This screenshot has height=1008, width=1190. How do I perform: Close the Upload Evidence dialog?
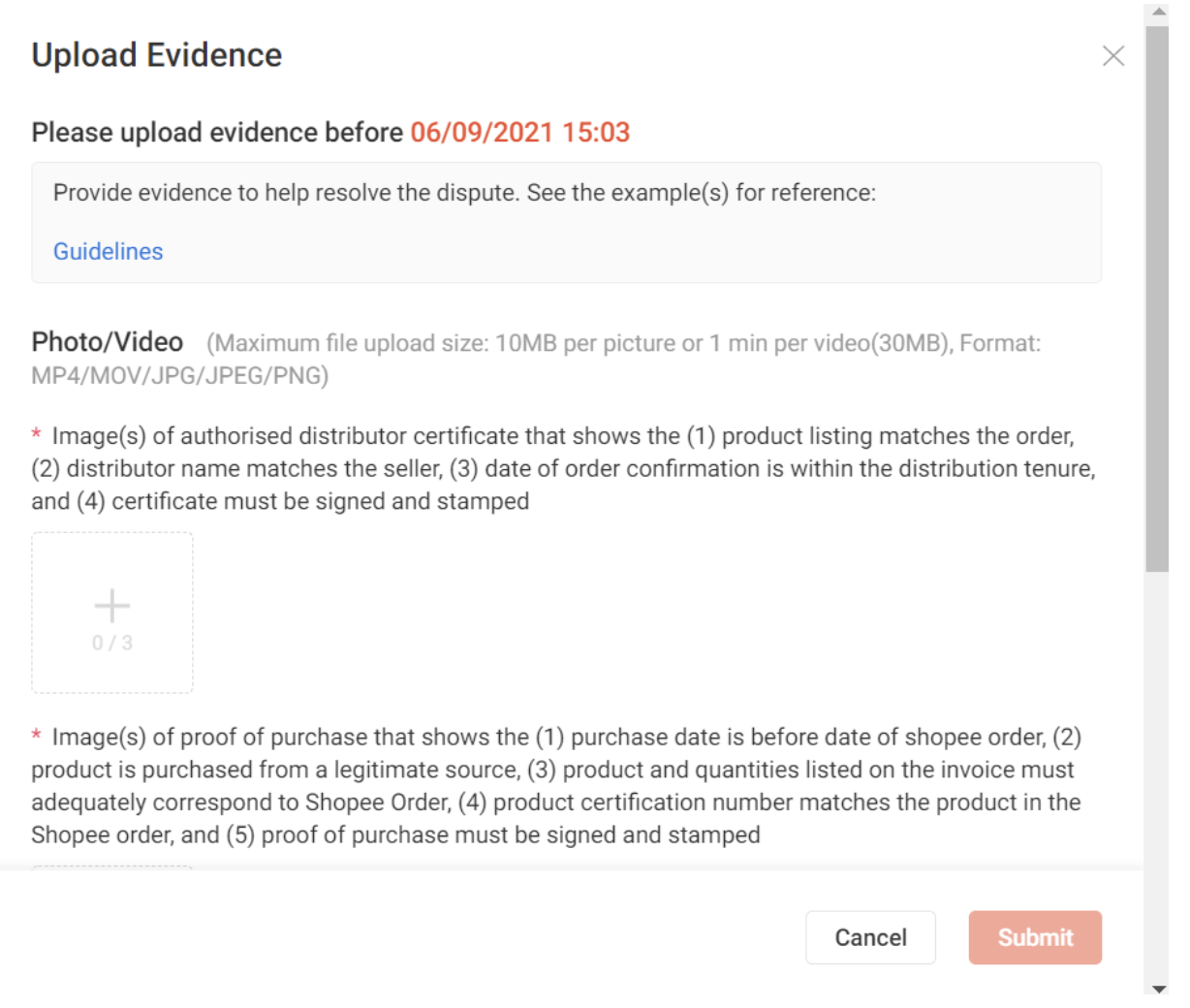pos(1113,55)
